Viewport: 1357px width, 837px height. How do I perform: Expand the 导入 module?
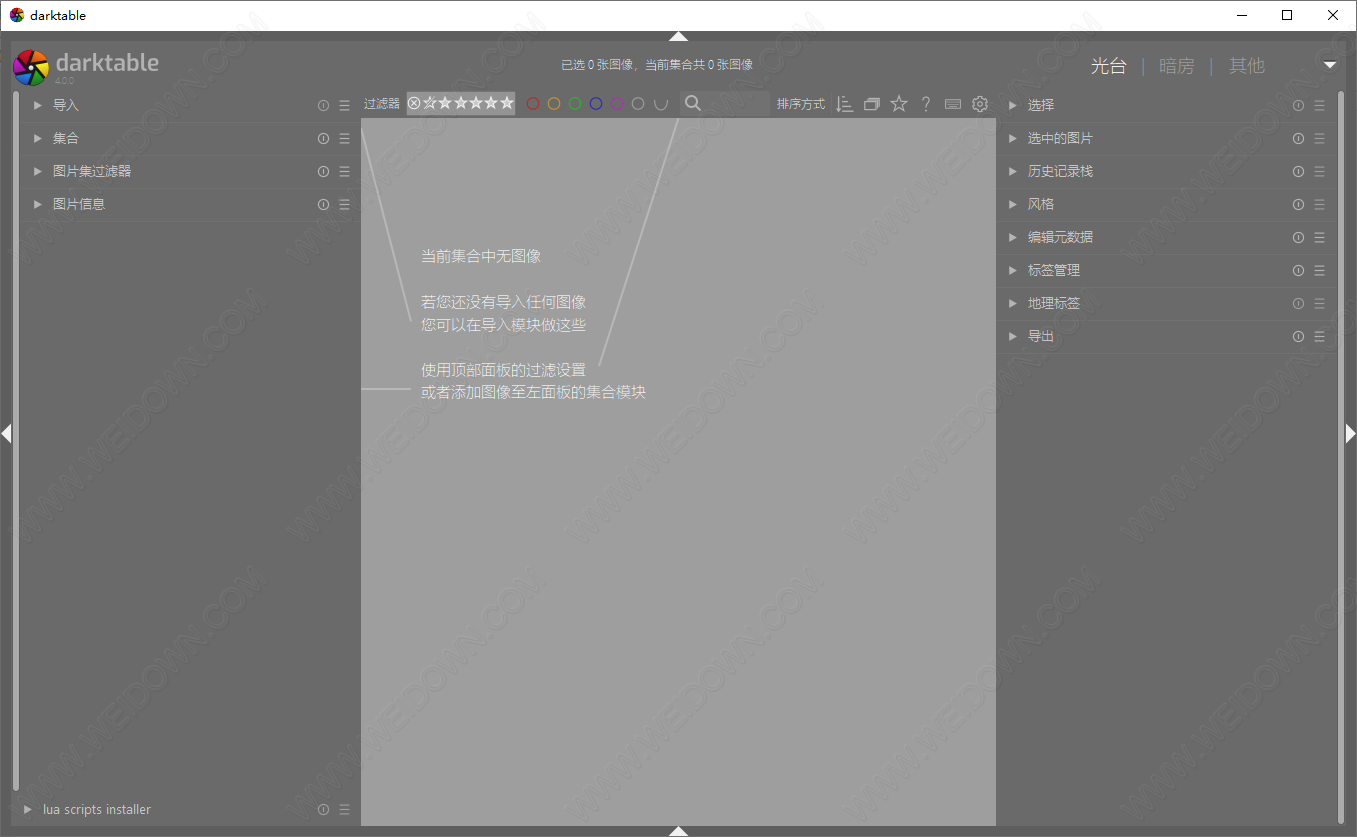tap(38, 105)
